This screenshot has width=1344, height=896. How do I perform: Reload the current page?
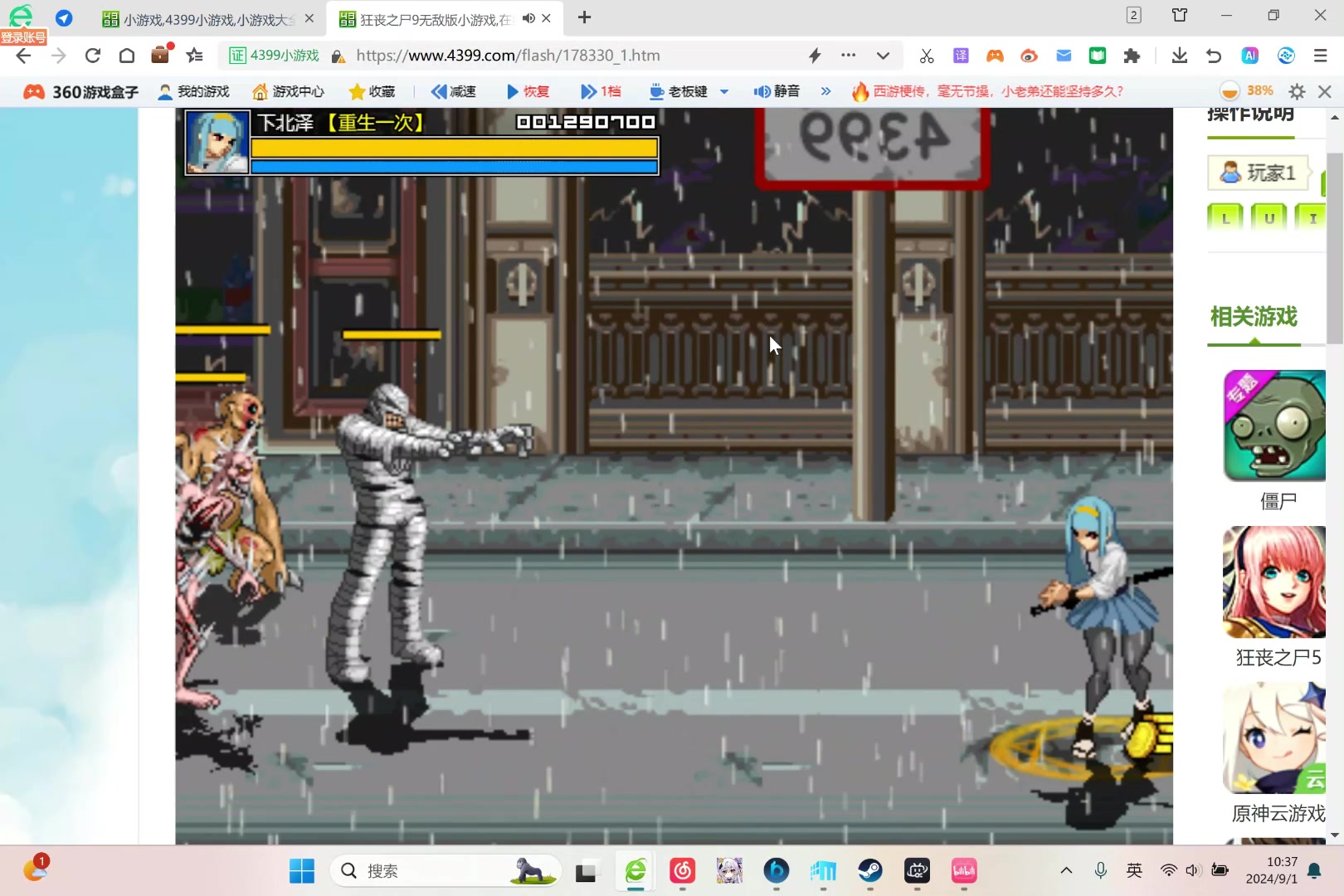[92, 56]
